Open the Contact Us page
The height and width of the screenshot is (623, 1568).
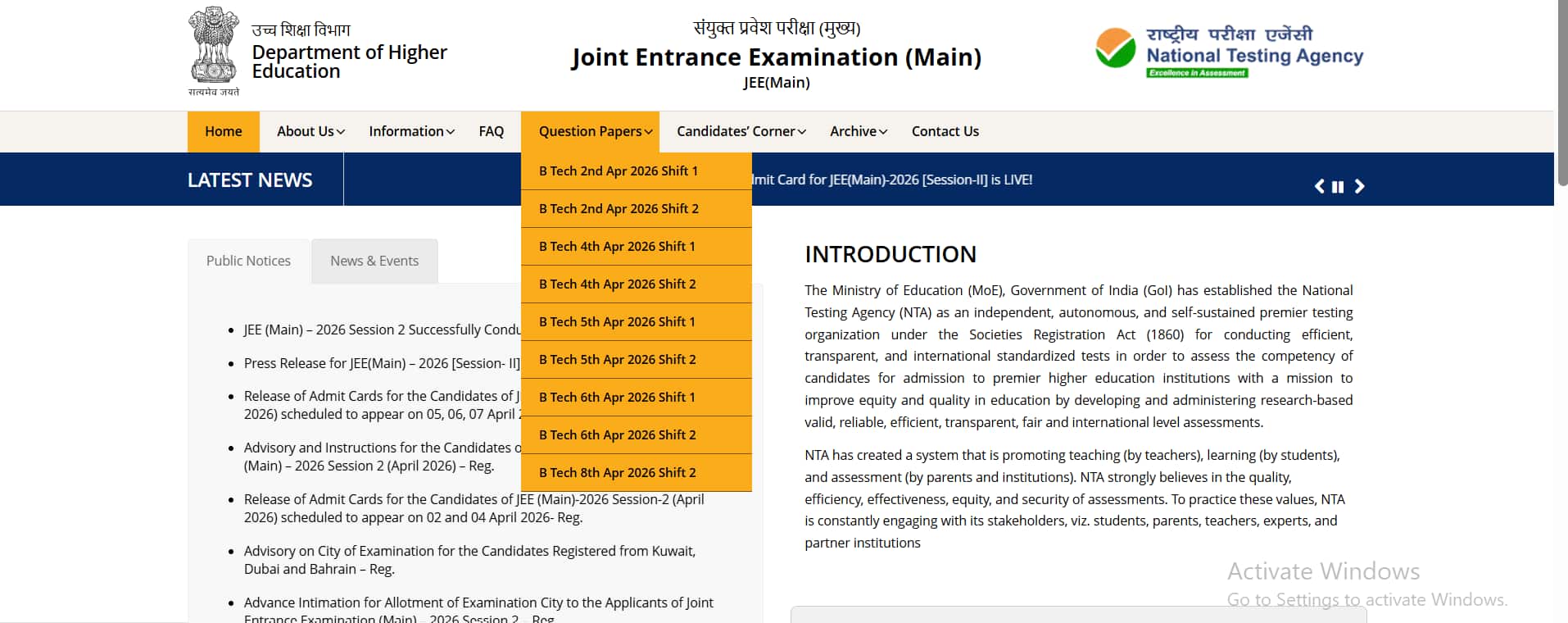[x=945, y=131]
